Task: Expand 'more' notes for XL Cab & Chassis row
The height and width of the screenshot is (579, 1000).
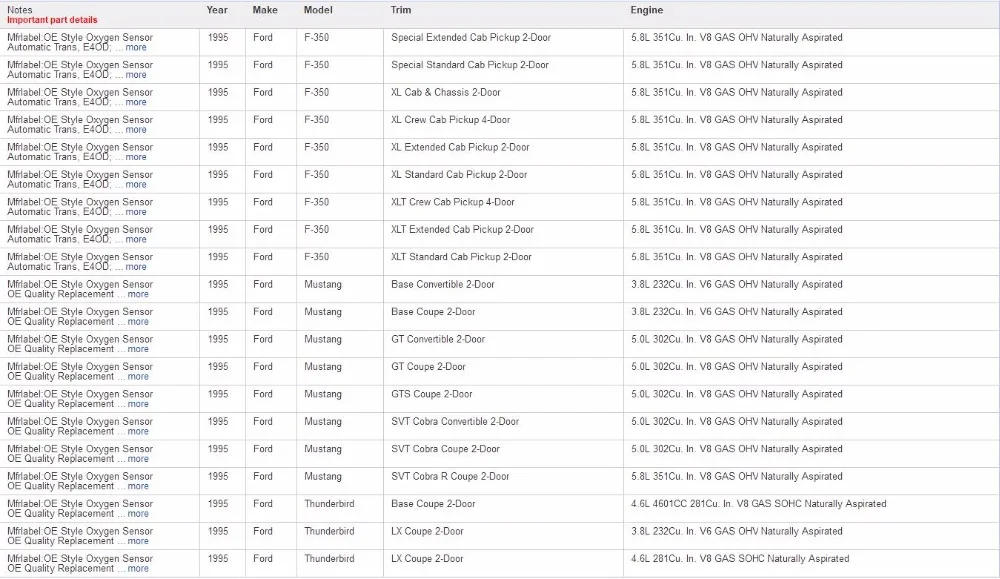Action: point(136,102)
